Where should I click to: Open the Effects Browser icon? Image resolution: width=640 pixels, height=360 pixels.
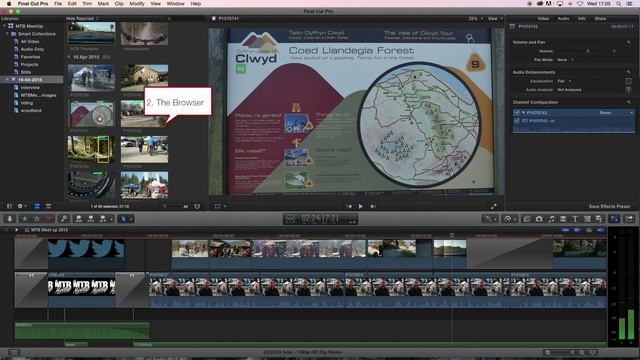pyautogui.click(x=527, y=219)
